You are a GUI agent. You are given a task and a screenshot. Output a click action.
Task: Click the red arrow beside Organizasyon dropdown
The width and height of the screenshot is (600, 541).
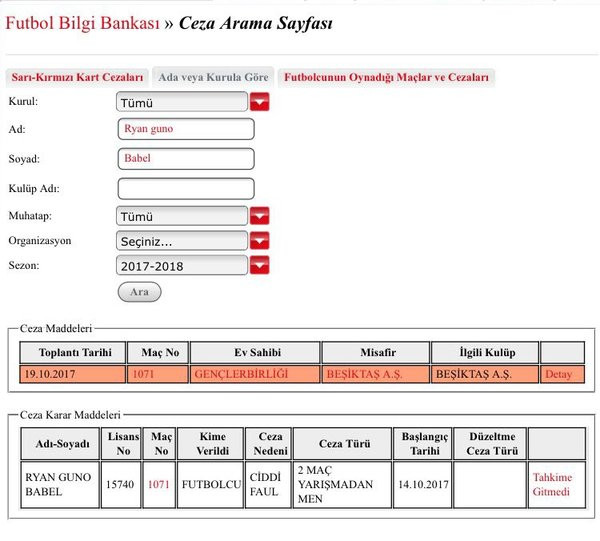point(260,241)
